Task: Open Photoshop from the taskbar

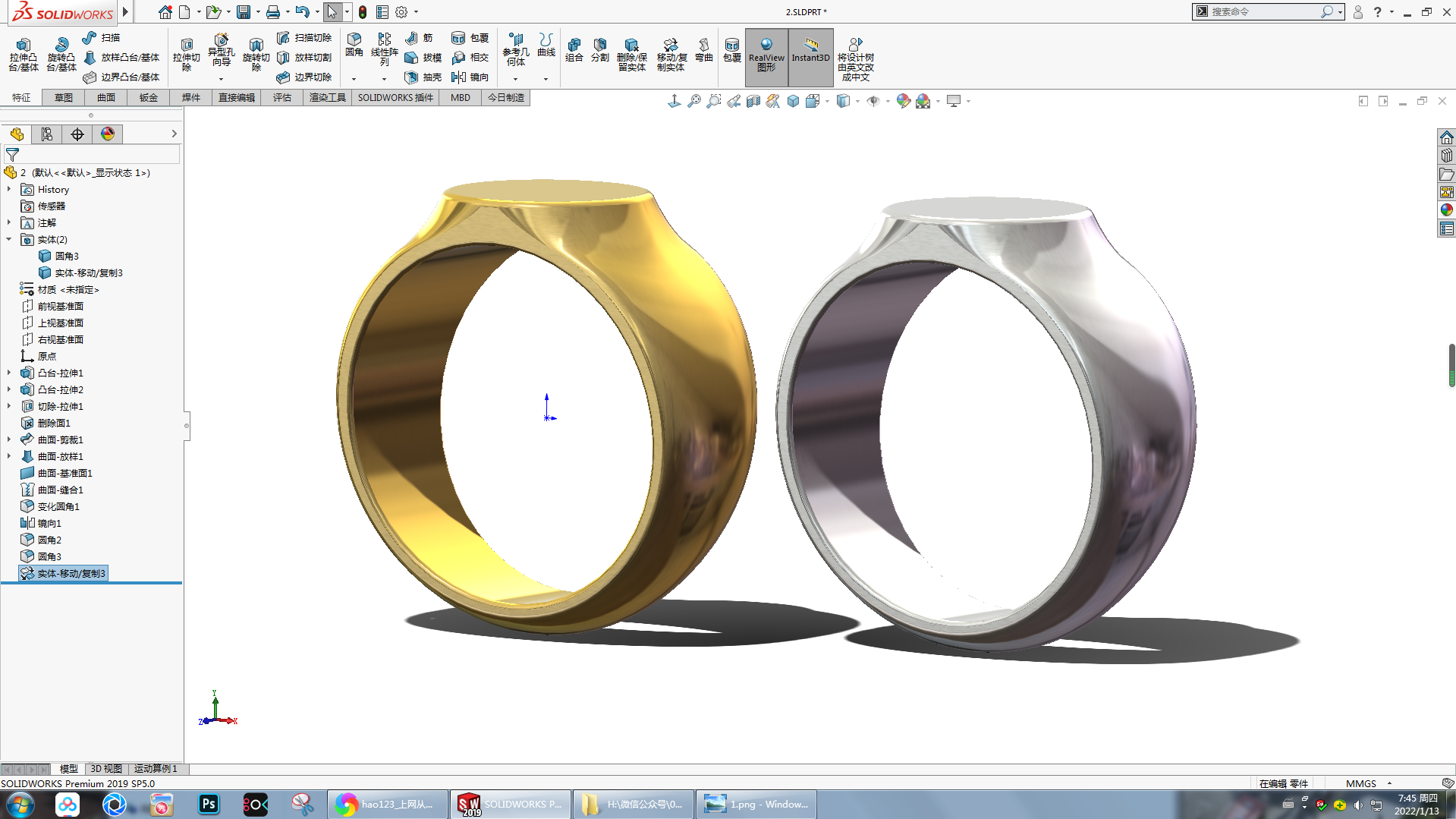Action: pyautogui.click(x=209, y=804)
